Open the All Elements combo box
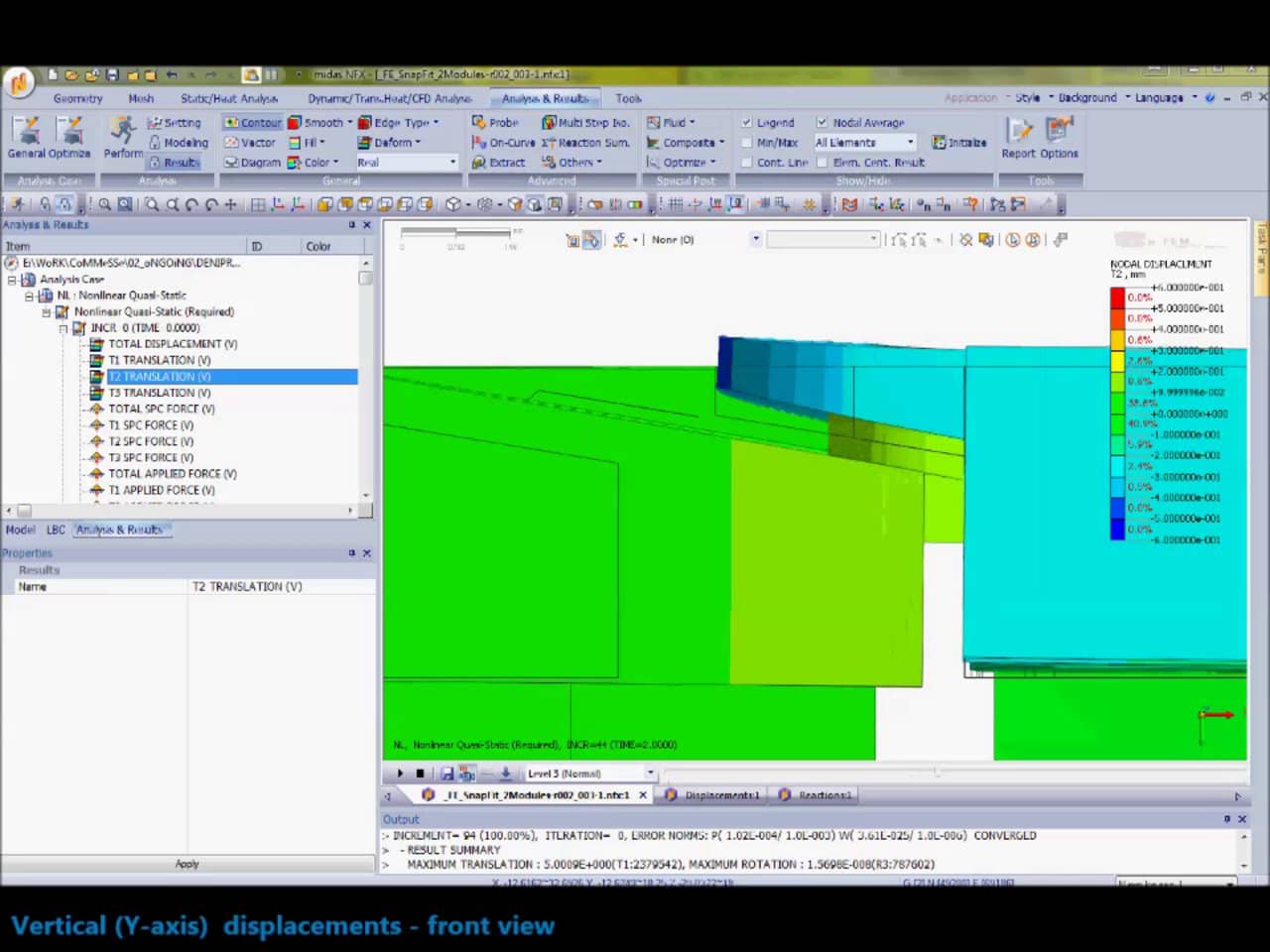Screen dimensions: 1270x952 tap(865, 143)
